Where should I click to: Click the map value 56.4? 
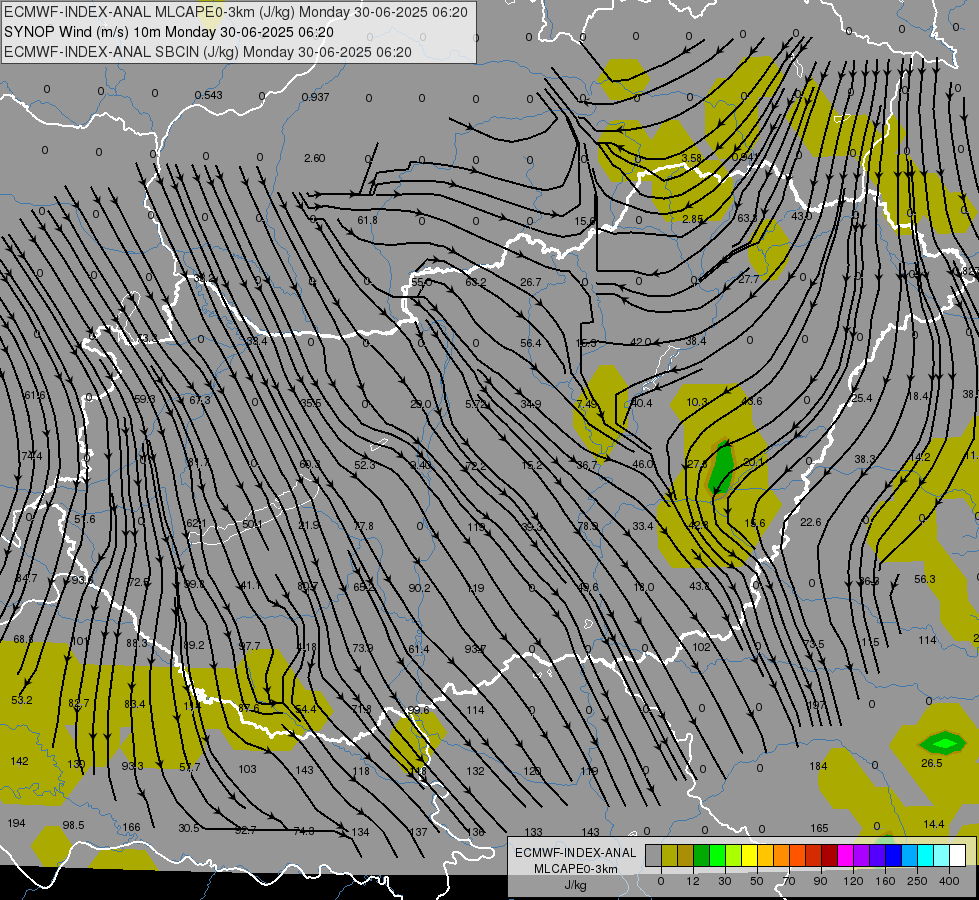[531, 344]
